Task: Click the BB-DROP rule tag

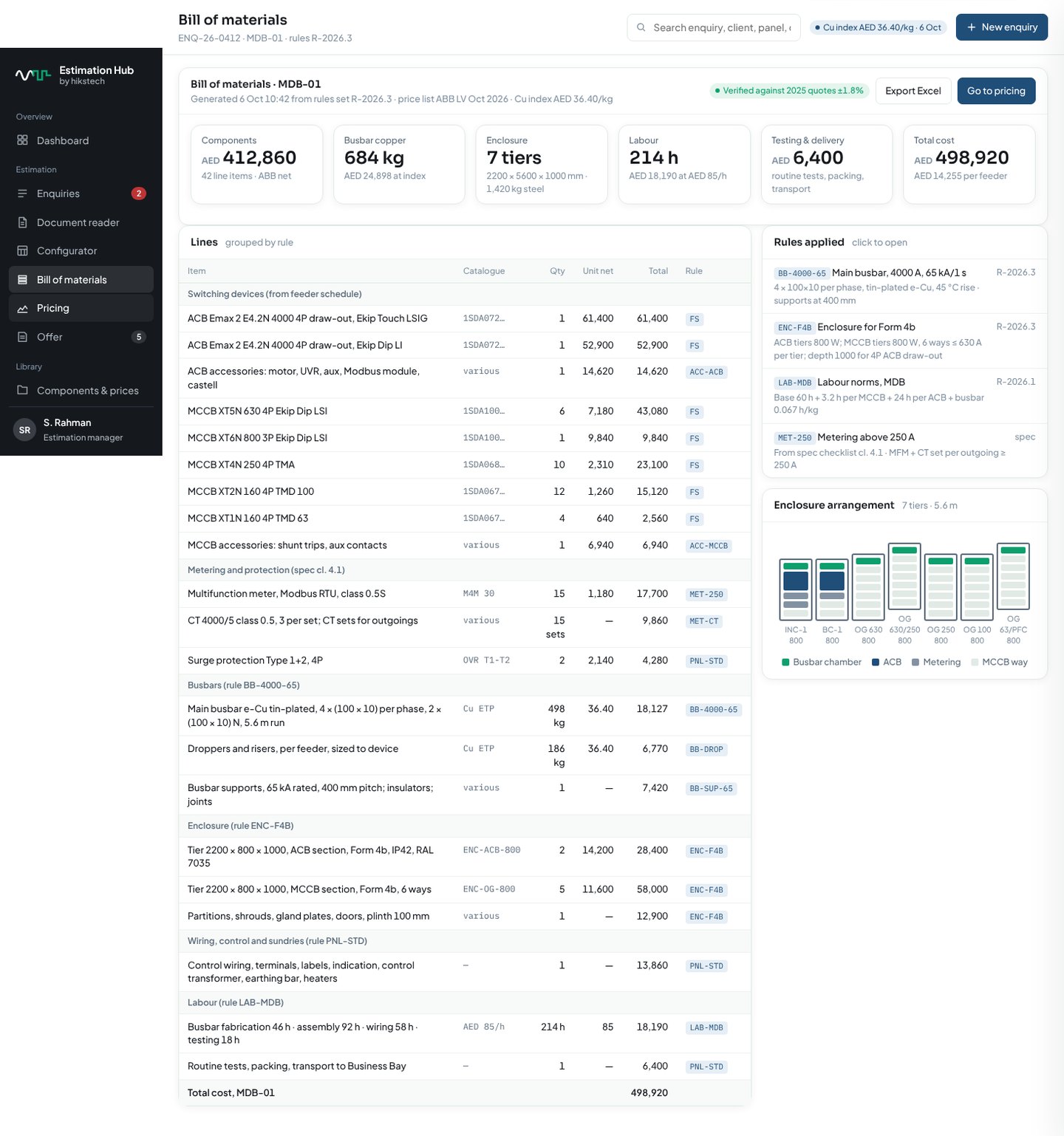Action: pyautogui.click(x=706, y=750)
